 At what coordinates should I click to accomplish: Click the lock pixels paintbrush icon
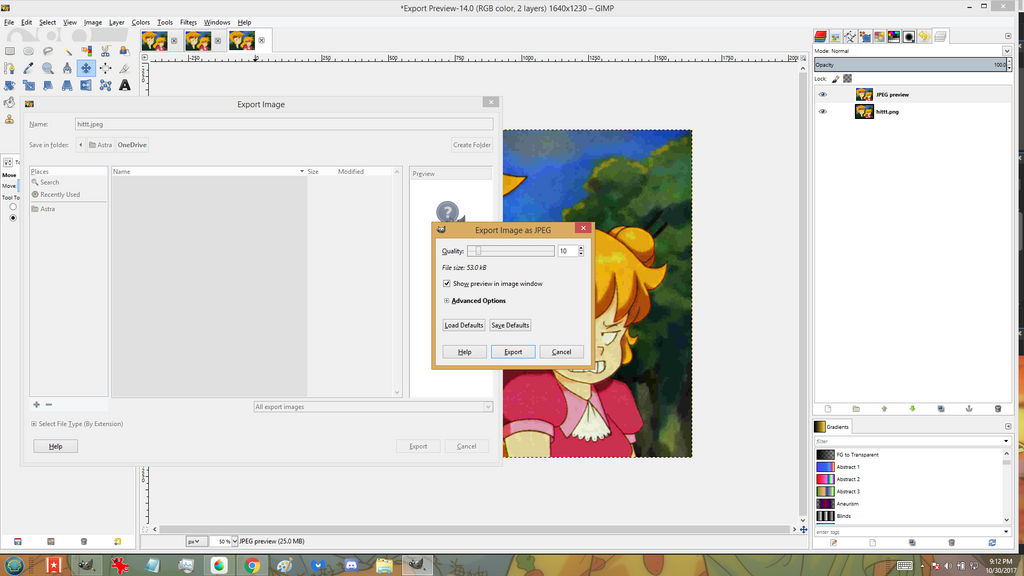pos(836,78)
